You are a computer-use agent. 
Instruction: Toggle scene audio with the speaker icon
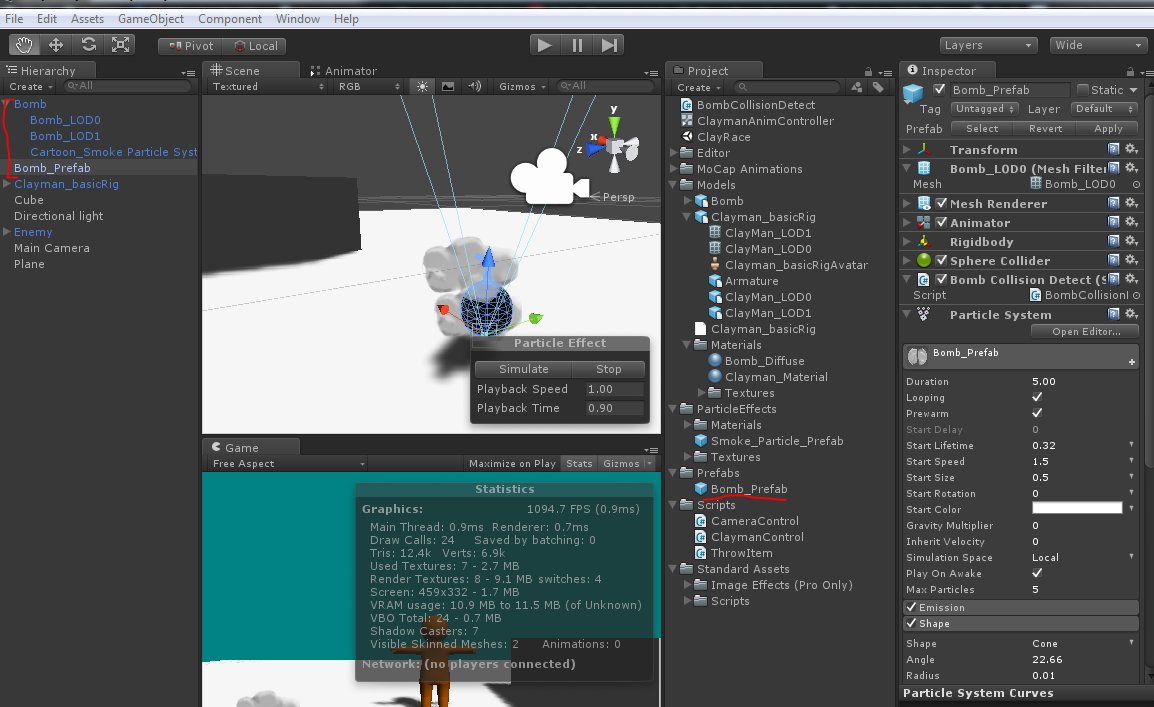[x=474, y=86]
